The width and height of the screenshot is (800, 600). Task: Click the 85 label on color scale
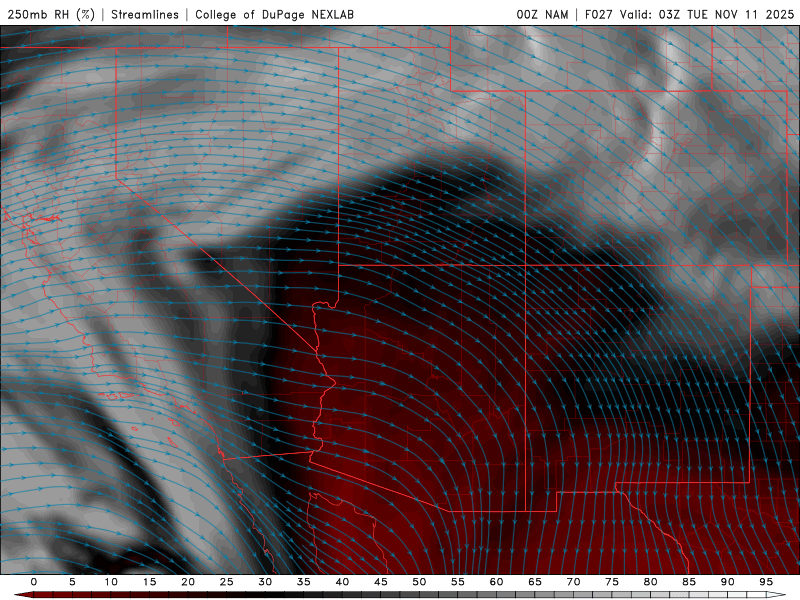[x=689, y=582]
